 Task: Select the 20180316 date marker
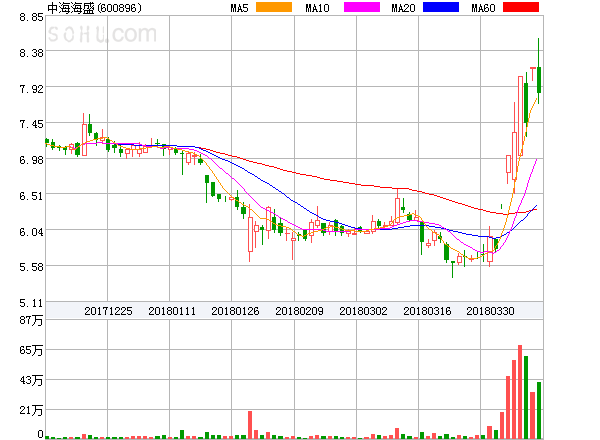tap(427, 311)
